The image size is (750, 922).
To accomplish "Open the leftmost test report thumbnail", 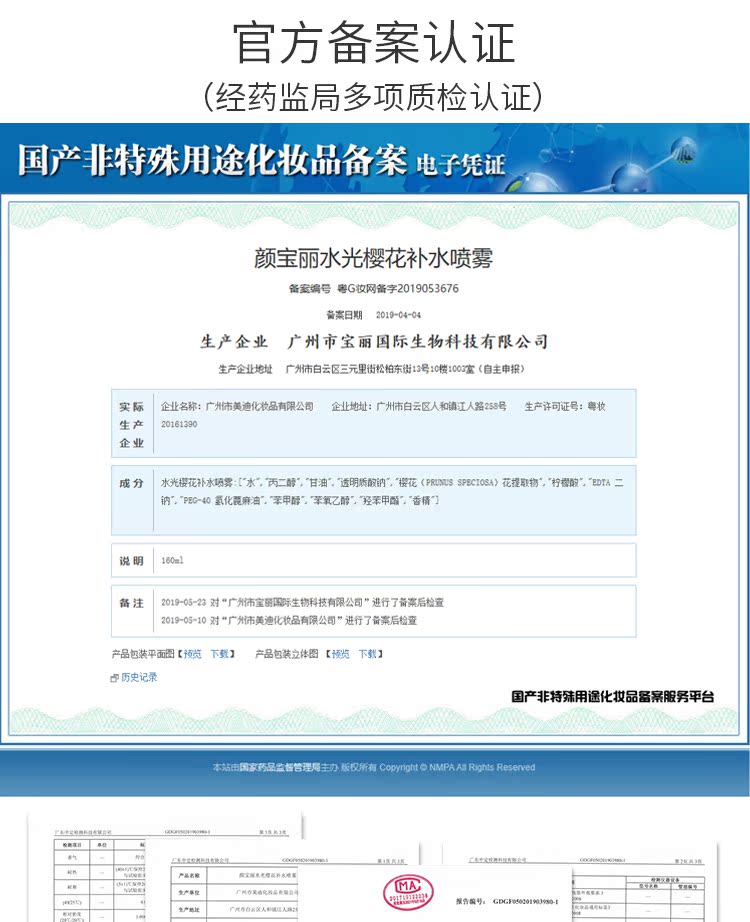I will pyautogui.click(x=88, y=867).
